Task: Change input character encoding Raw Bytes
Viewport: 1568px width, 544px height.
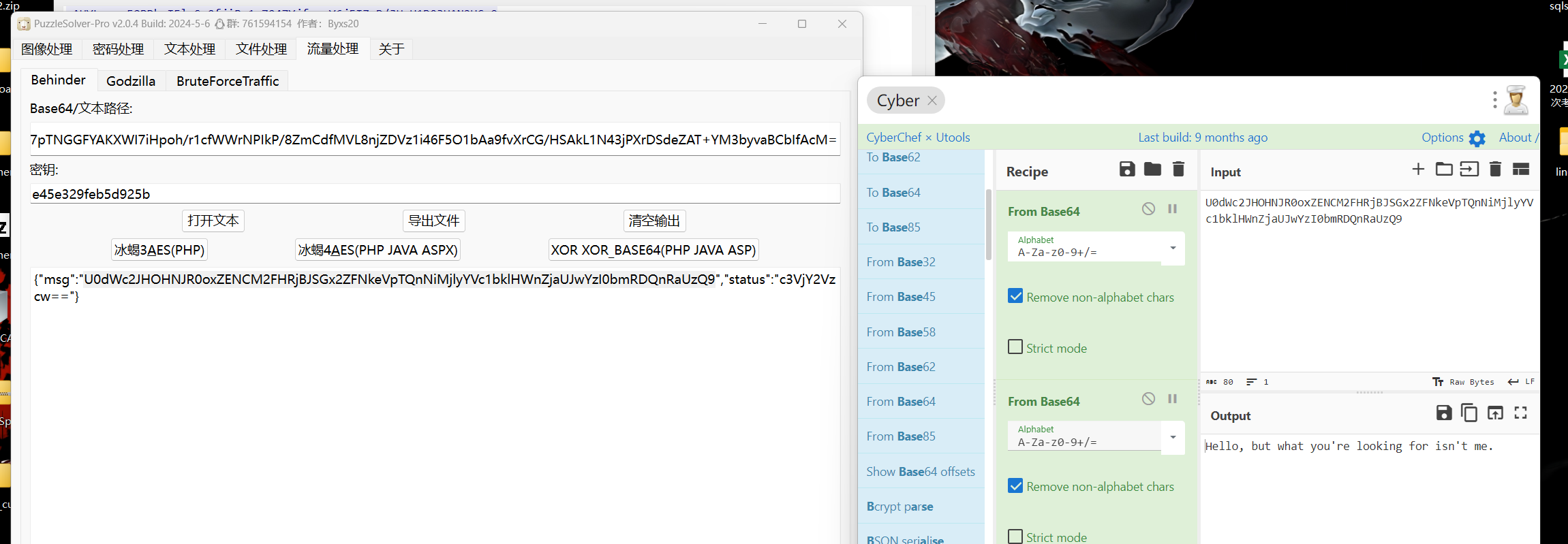Action: coord(1463,382)
